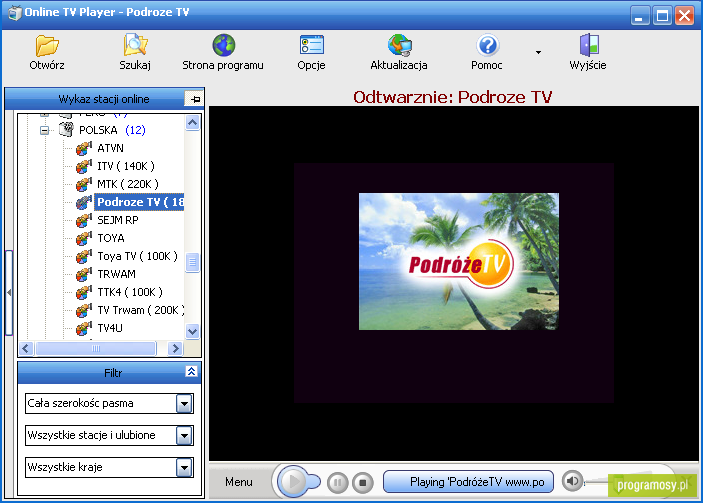Click the Wyjście exit door icon
The width and height of the screenshot is (703, 503).
tap(588, 45)
